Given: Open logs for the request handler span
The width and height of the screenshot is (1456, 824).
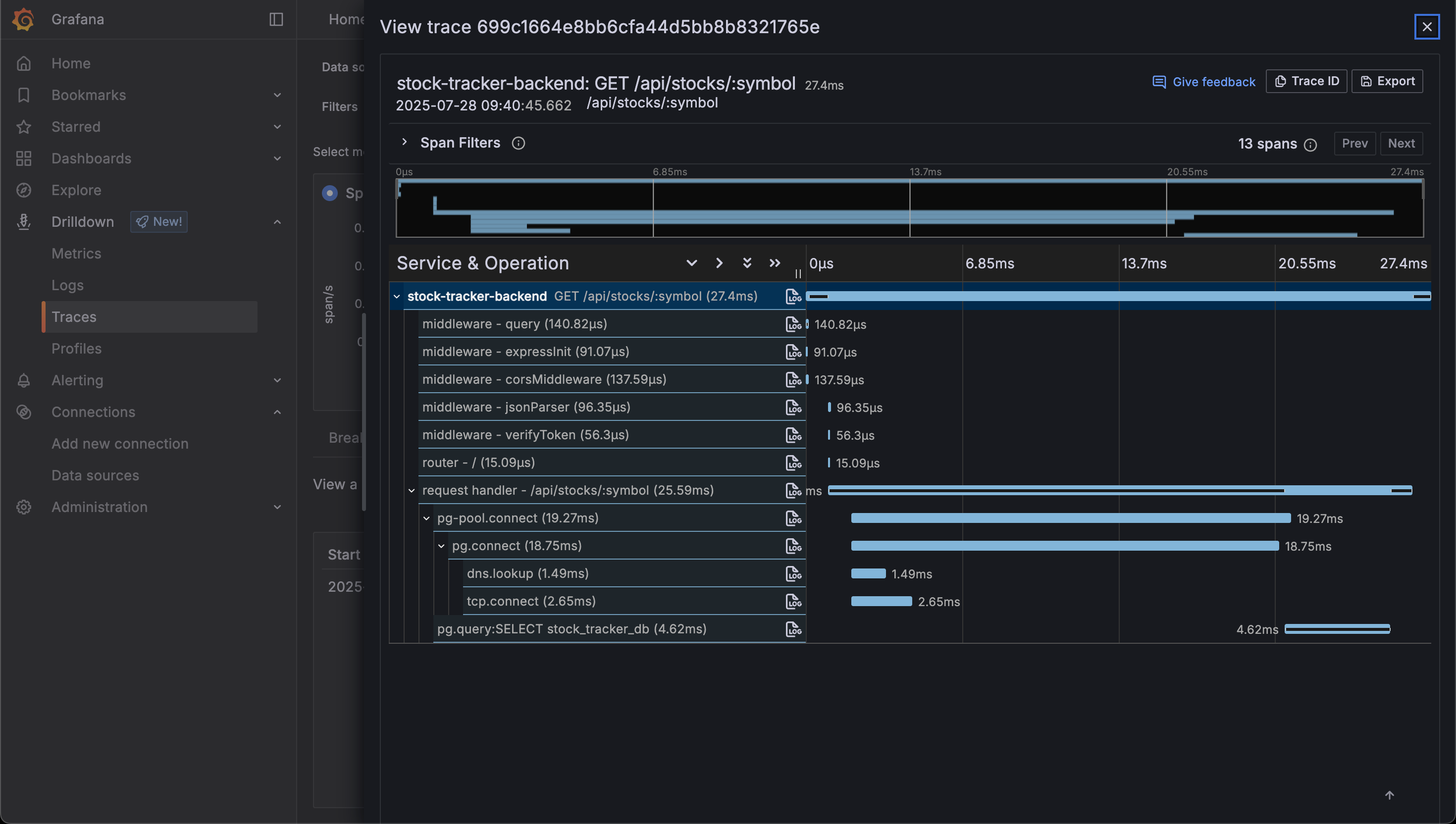Looking at the screenshot, I should click(x=793, y=491).
